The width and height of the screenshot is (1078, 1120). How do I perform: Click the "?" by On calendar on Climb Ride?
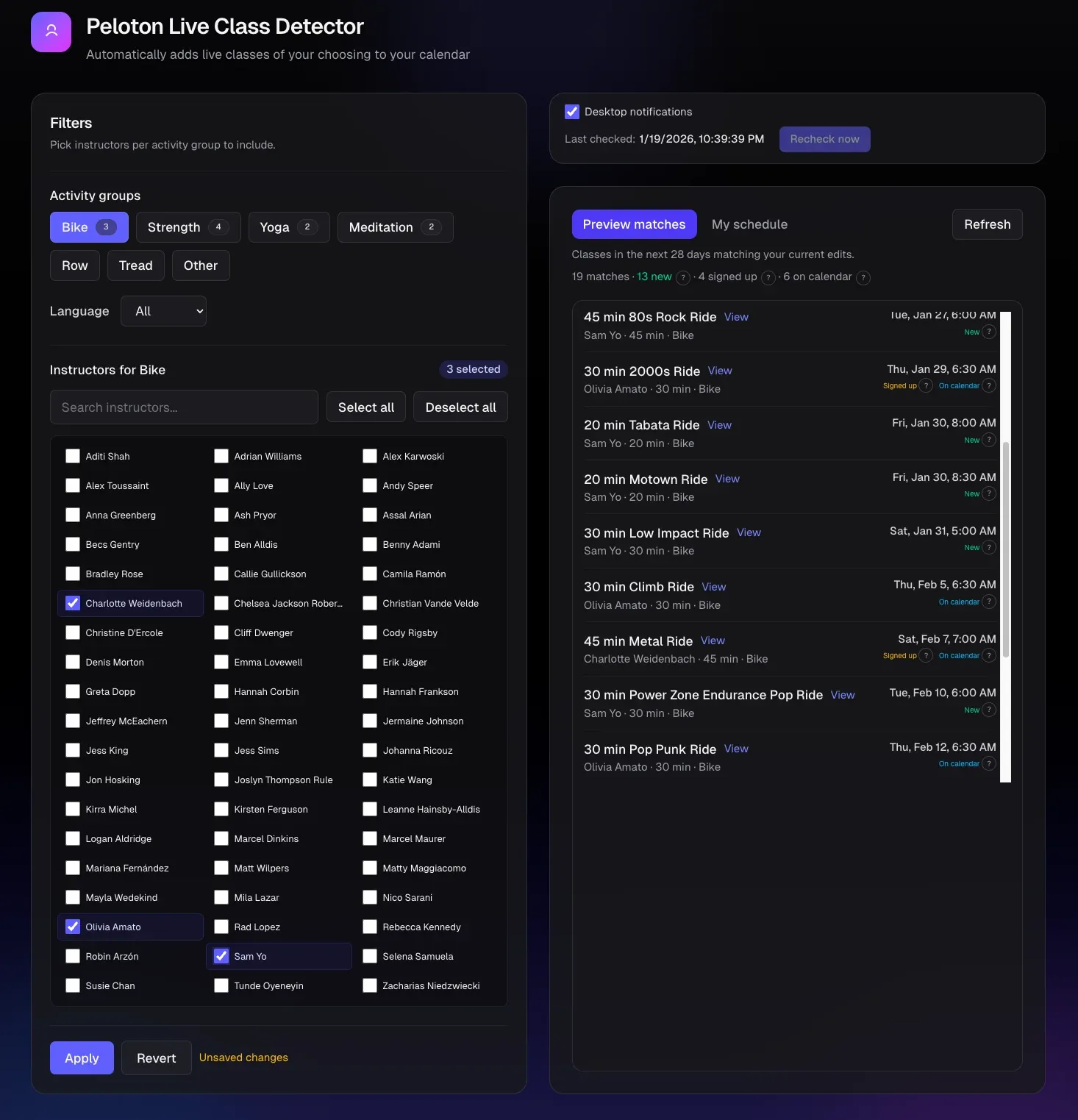point(989,602)
